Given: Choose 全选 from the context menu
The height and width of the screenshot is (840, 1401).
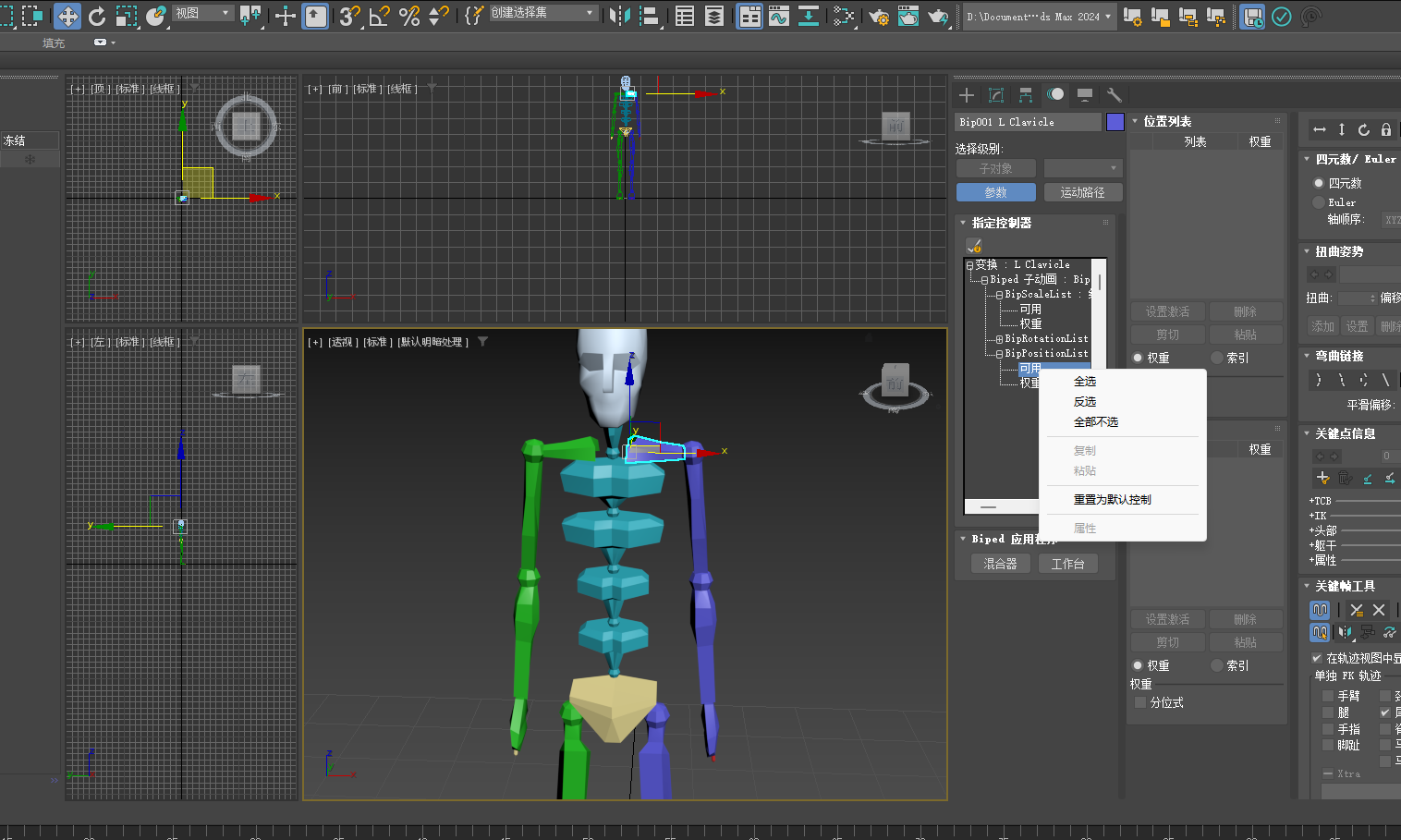Looking at the screenshot, I should click(x=1085, y=382).
